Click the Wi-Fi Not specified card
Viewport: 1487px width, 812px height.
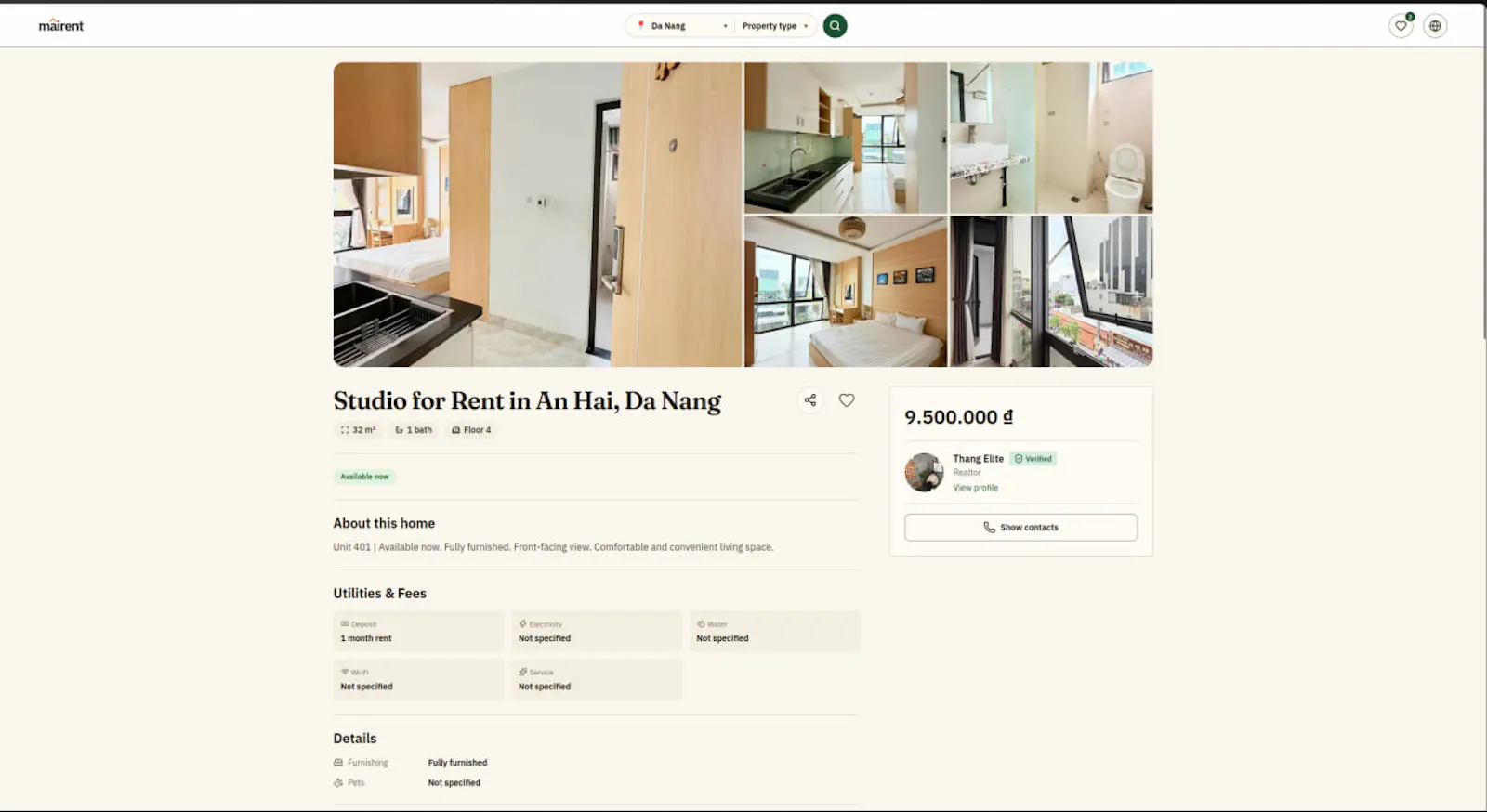(418, 680)
